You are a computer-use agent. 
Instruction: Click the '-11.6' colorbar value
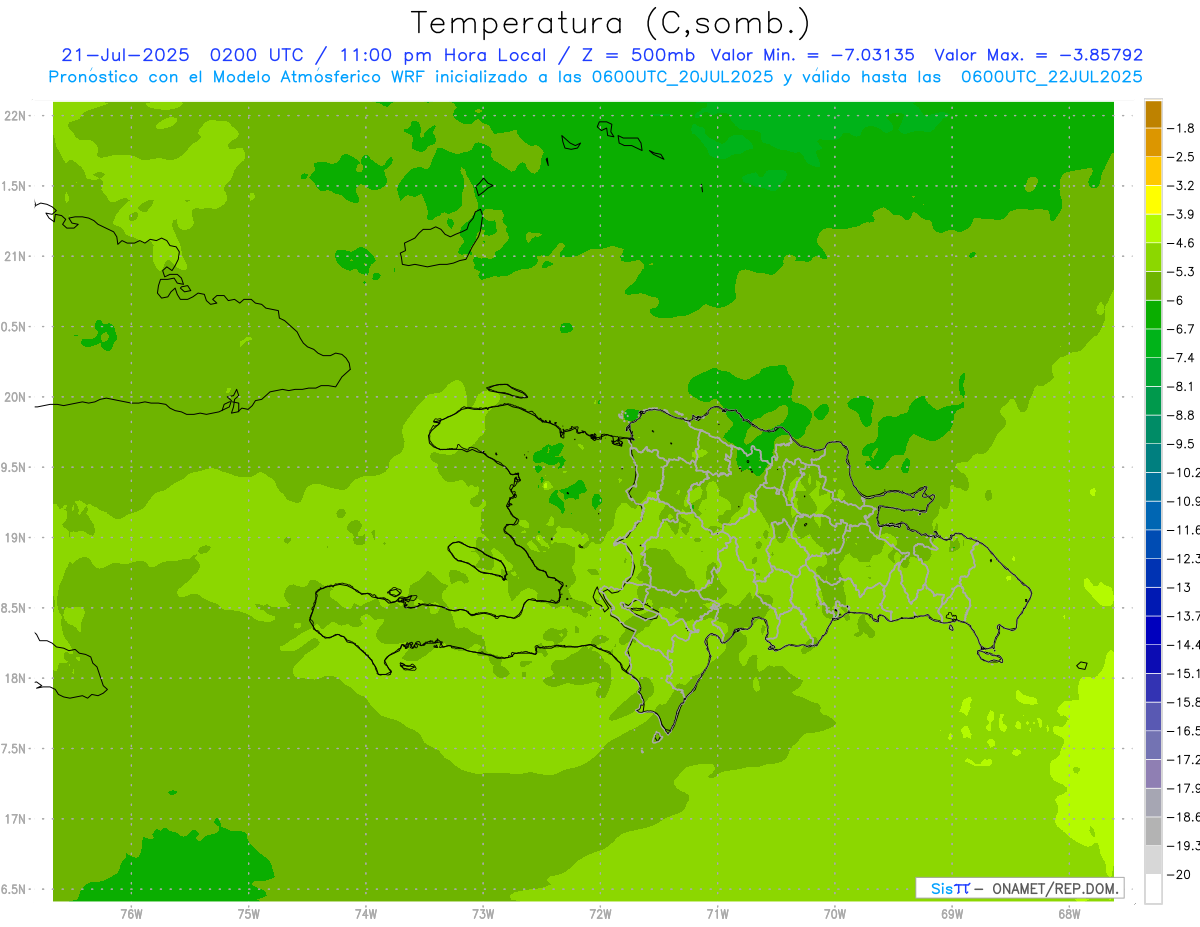[x=1183, y=529]
